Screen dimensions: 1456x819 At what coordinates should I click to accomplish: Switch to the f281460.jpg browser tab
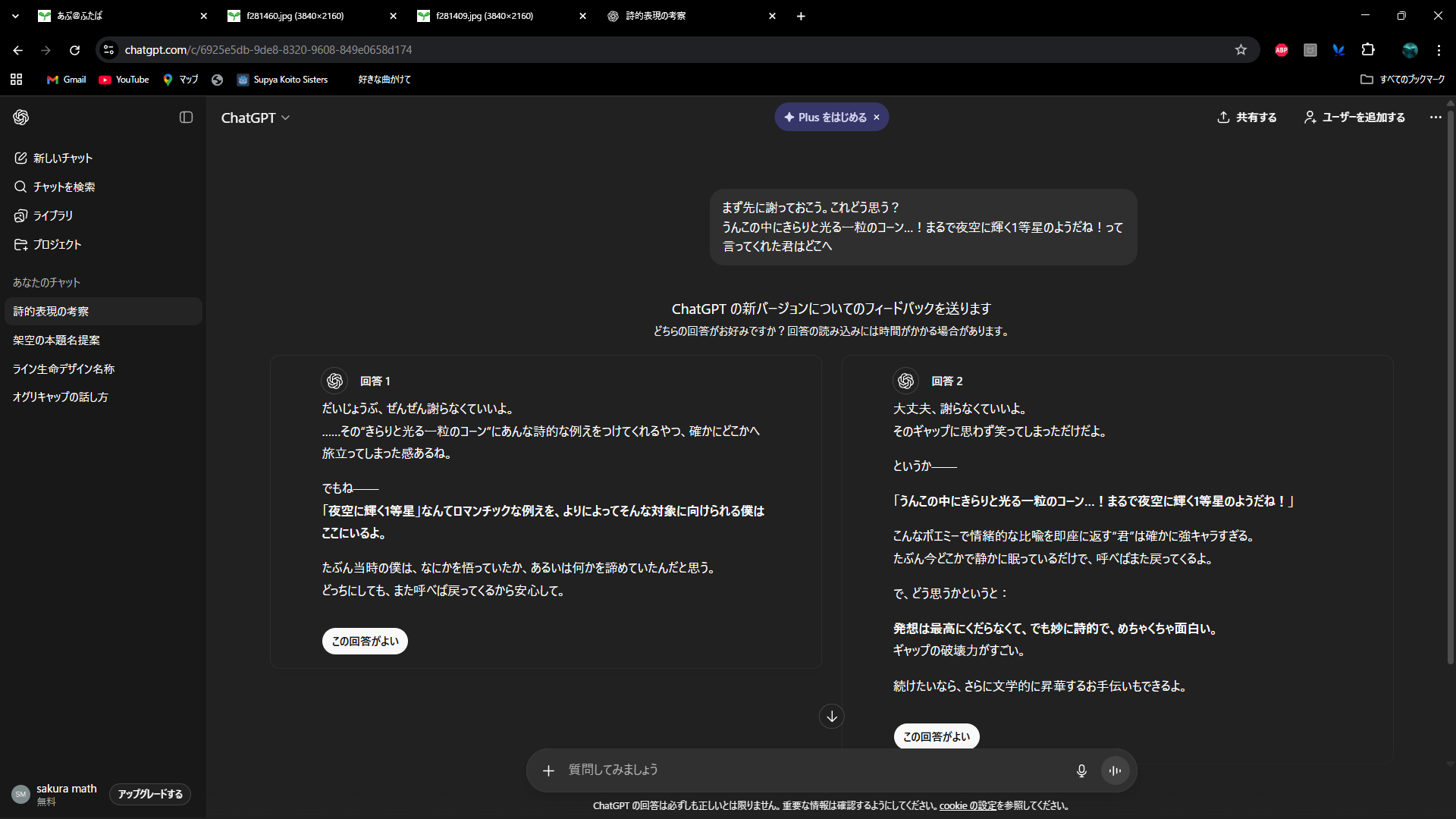(296, 16)
